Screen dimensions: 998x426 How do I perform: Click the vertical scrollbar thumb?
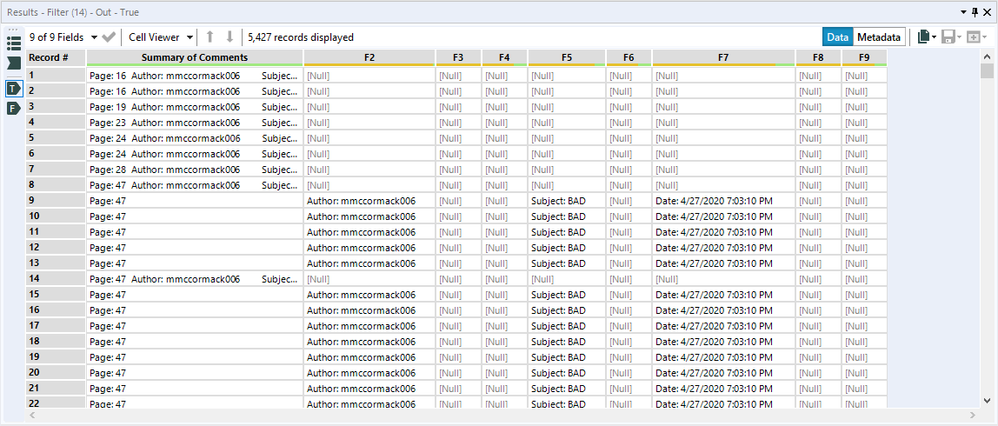[x=987, y=70]
